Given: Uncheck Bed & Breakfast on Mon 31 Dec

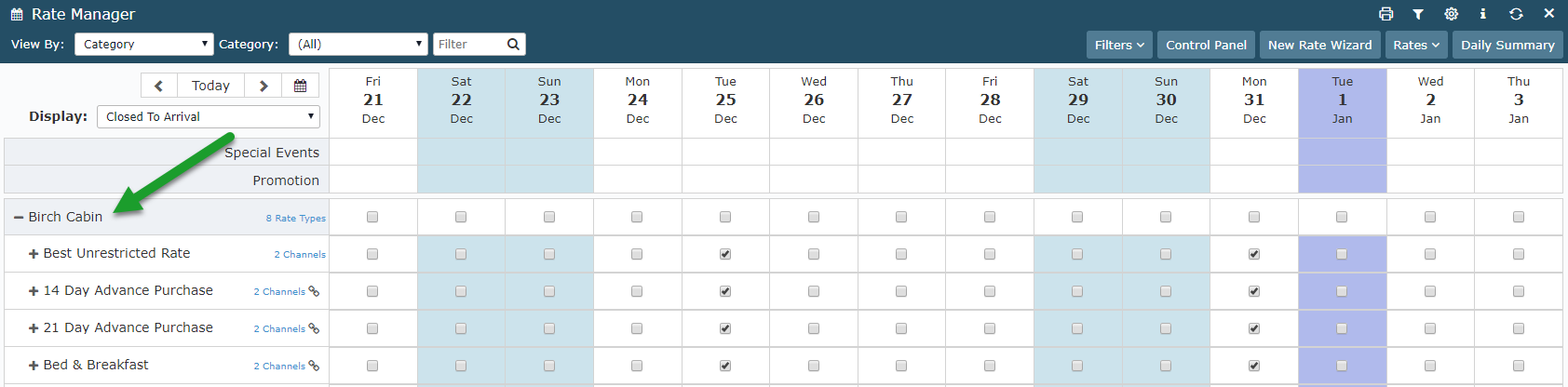Looking at the screenshot, I should click(1254, 366).
